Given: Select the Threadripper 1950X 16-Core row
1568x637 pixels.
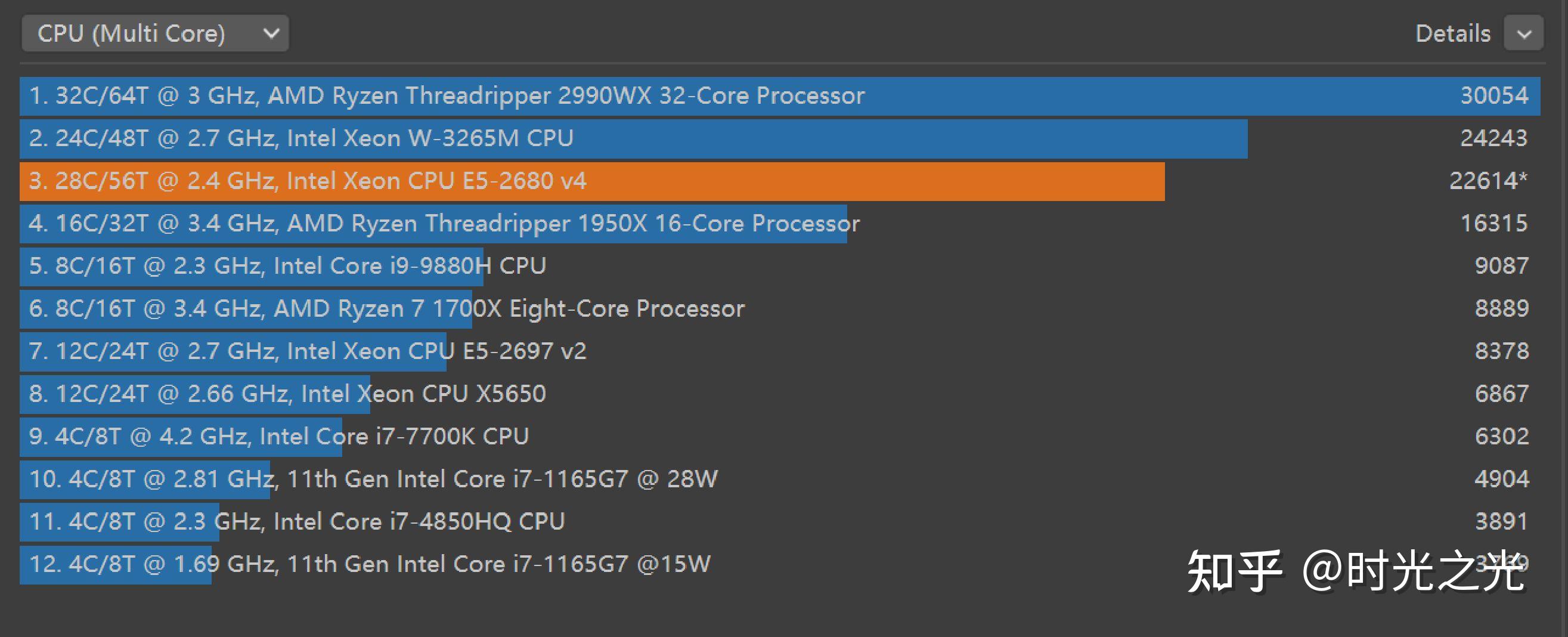Looking at the screenshot, I should (444, 224).
